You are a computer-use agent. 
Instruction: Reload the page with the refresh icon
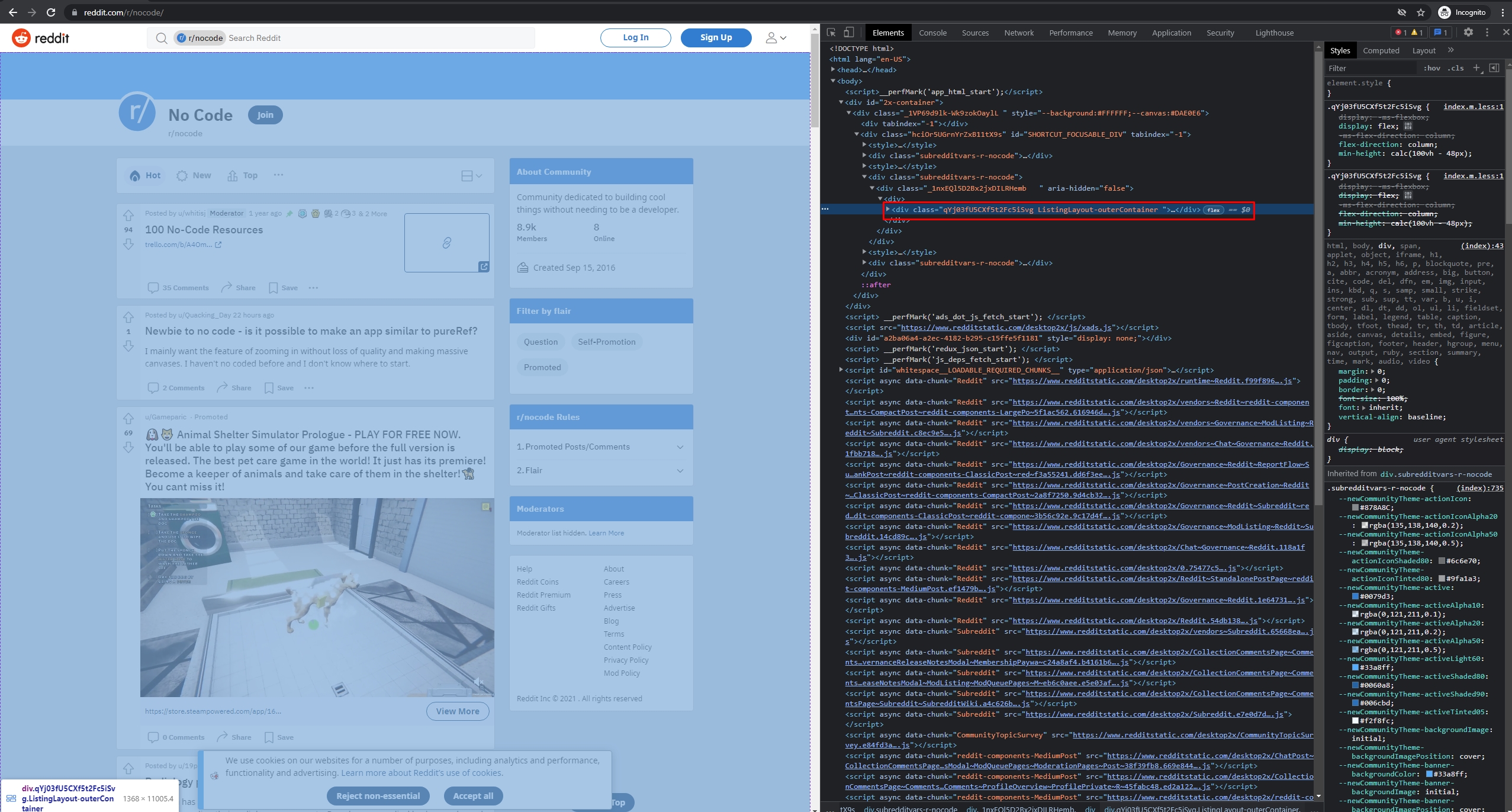[x=51, y=12]
